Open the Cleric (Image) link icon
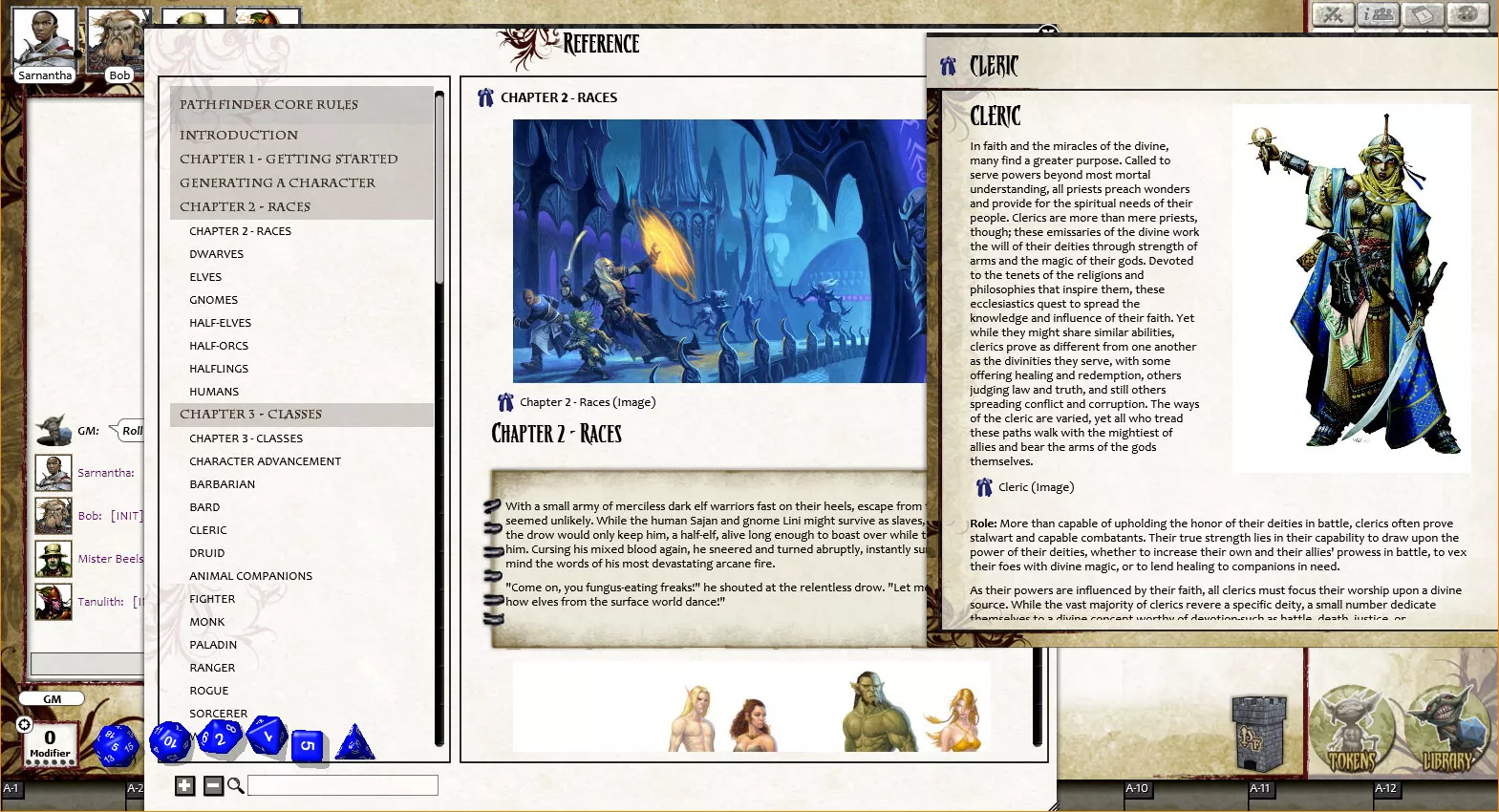Screen dimensions: 1499x812 [984, 487]
